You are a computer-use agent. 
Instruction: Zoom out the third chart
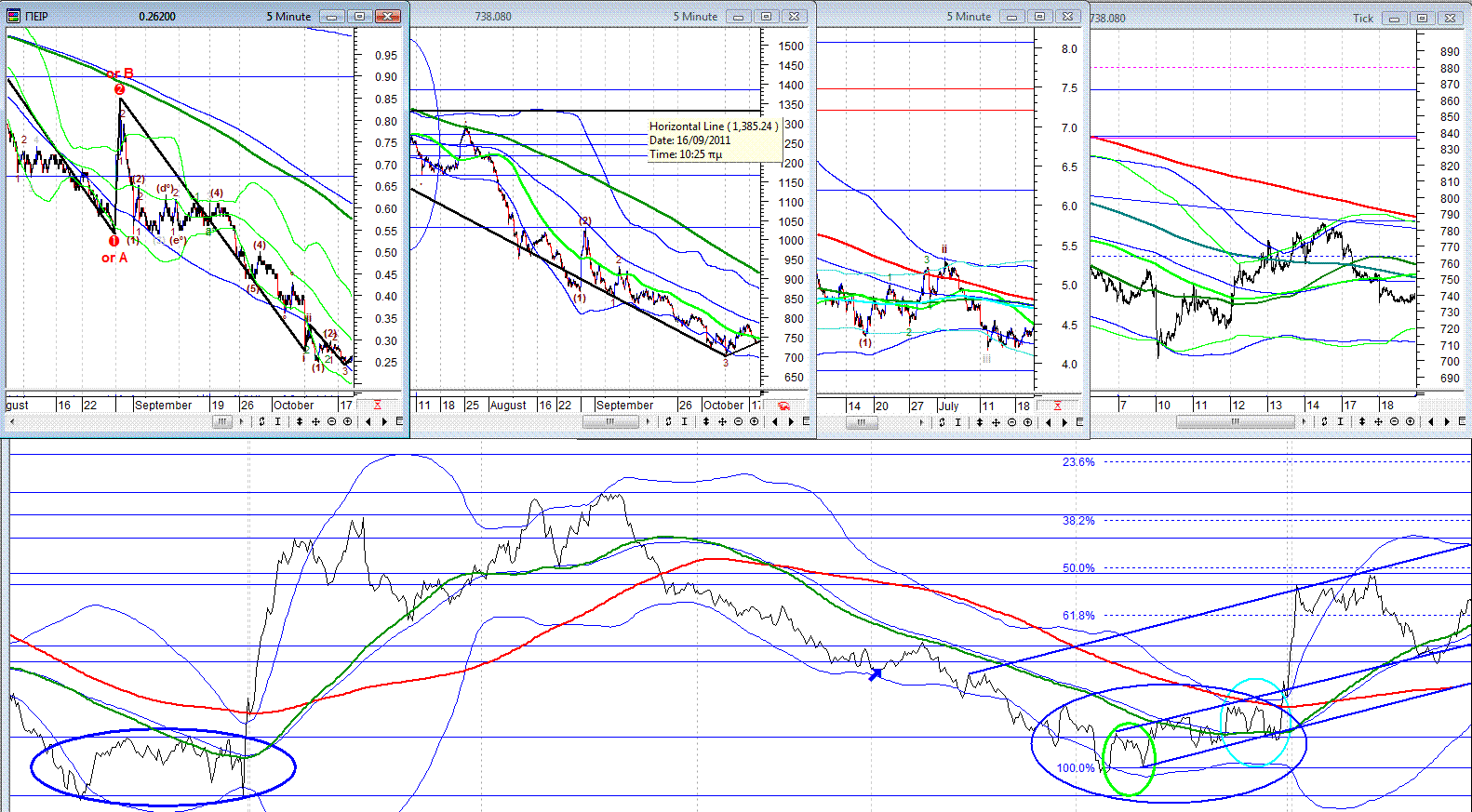tap(1011, 422)
